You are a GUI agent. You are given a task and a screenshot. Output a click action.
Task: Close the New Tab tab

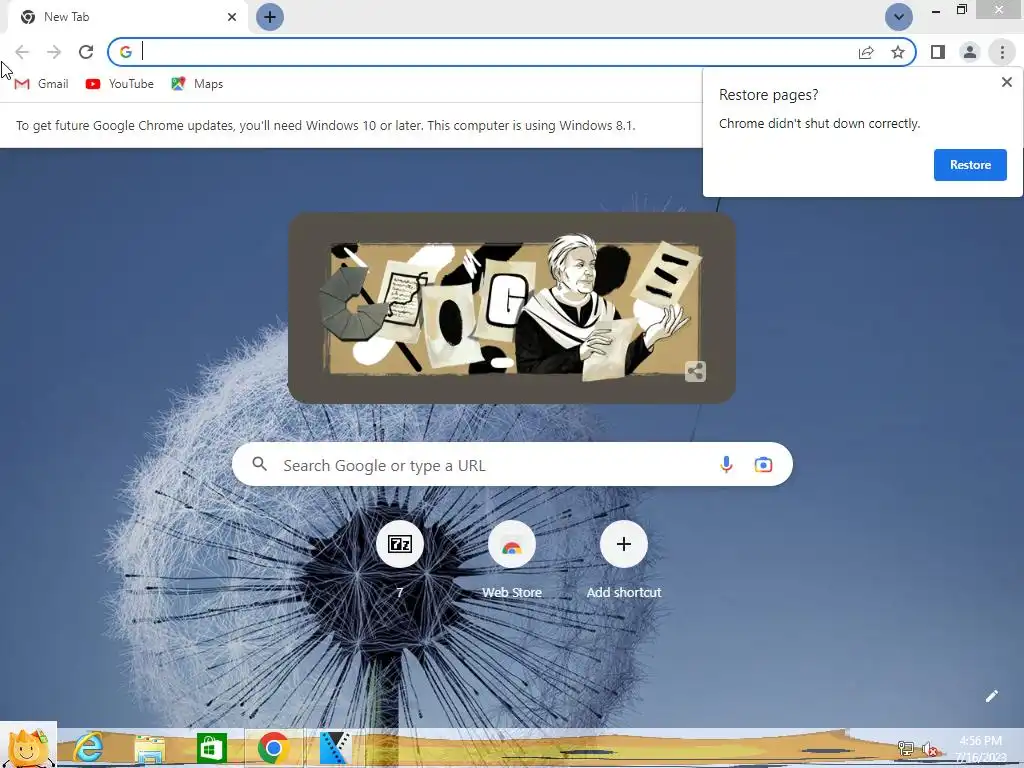(x=232, y=17)
